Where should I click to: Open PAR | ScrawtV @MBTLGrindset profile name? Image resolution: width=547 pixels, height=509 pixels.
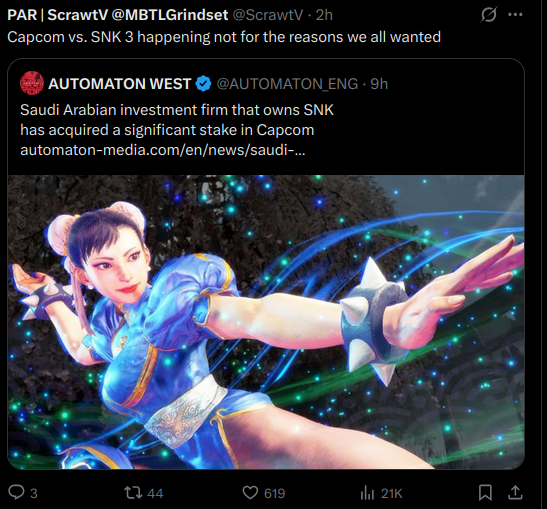coord(118,15)
